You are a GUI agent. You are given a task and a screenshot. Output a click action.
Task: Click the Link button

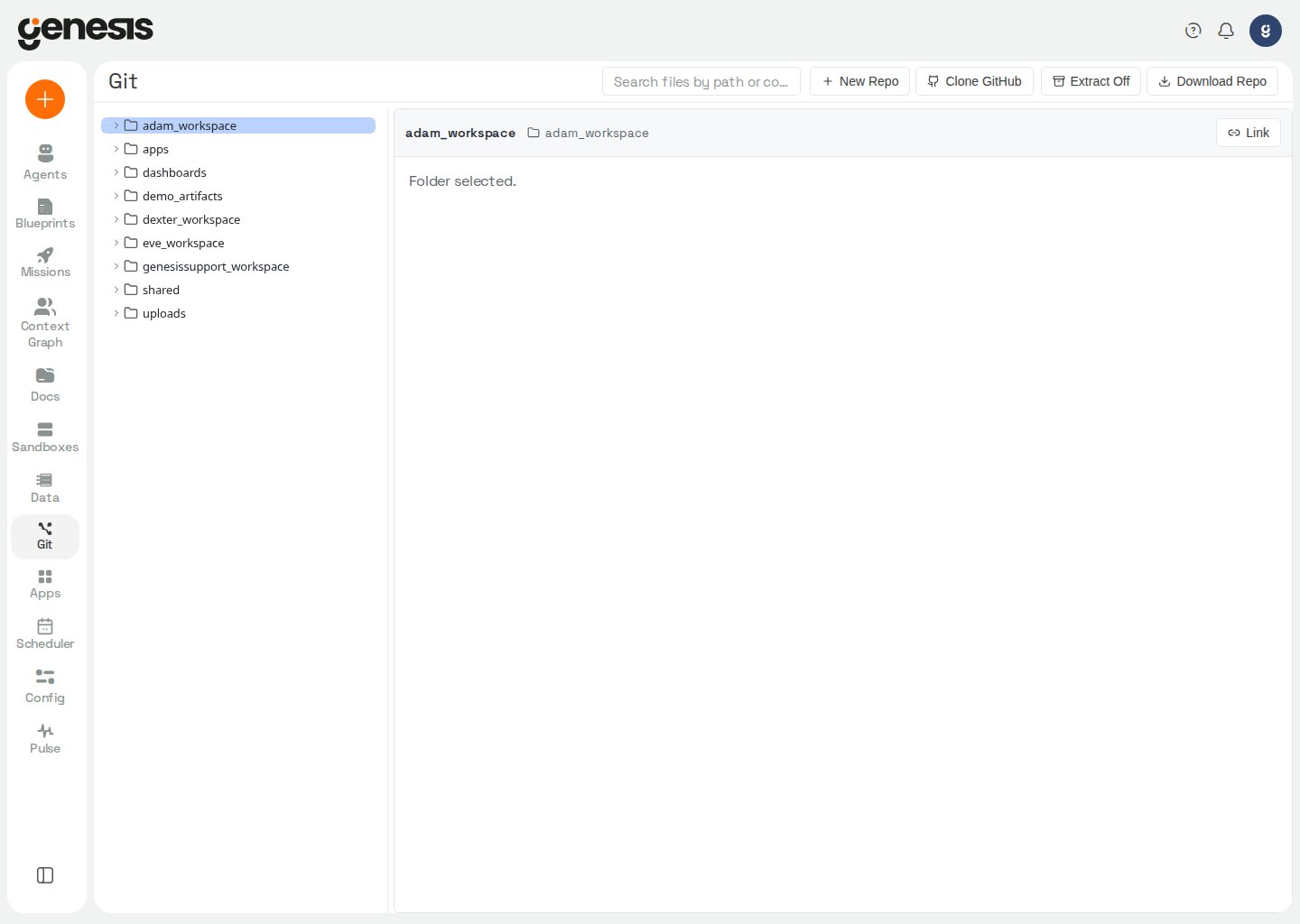tap(1249, 133)
